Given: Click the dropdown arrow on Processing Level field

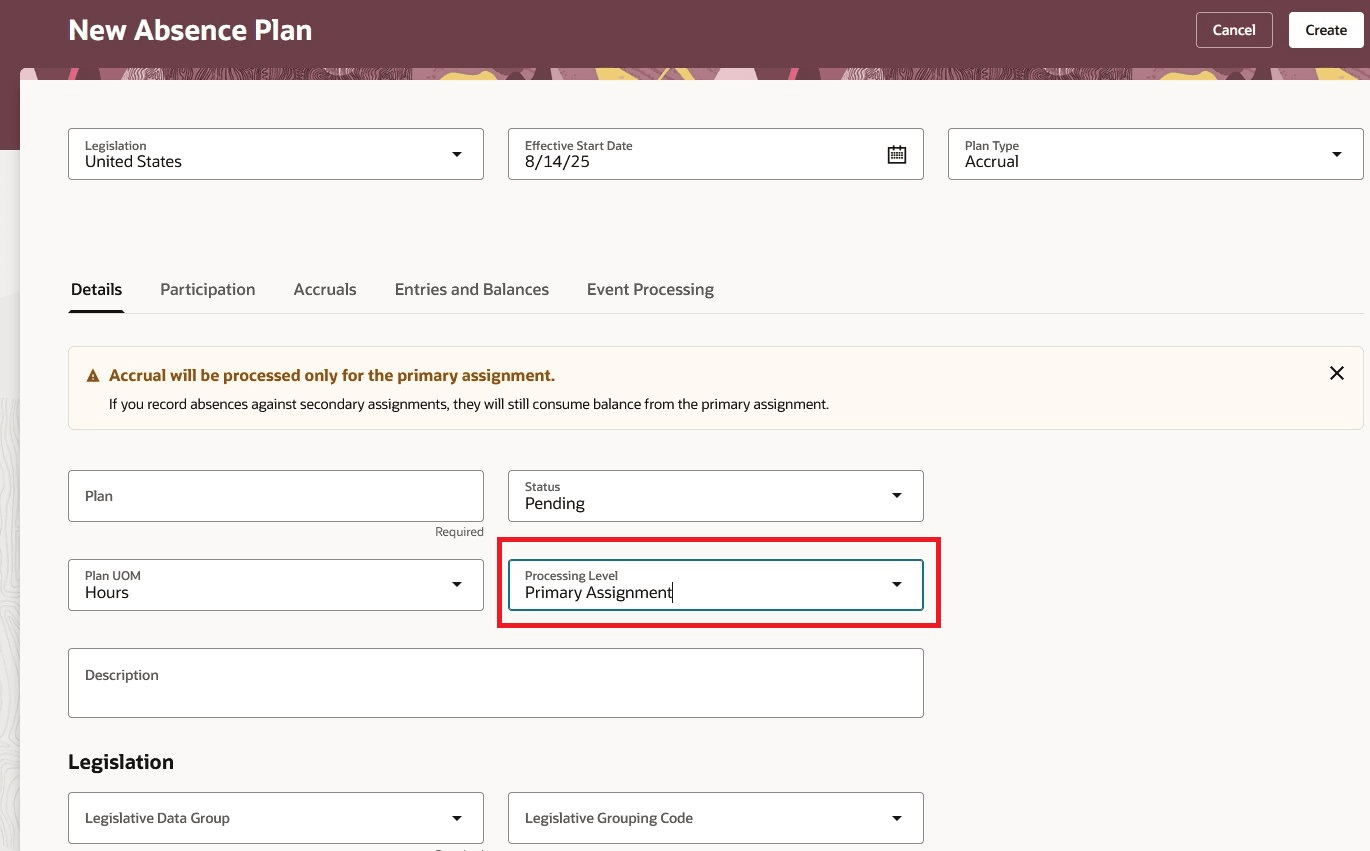Looking at the screenshot, I should point(896,584).
